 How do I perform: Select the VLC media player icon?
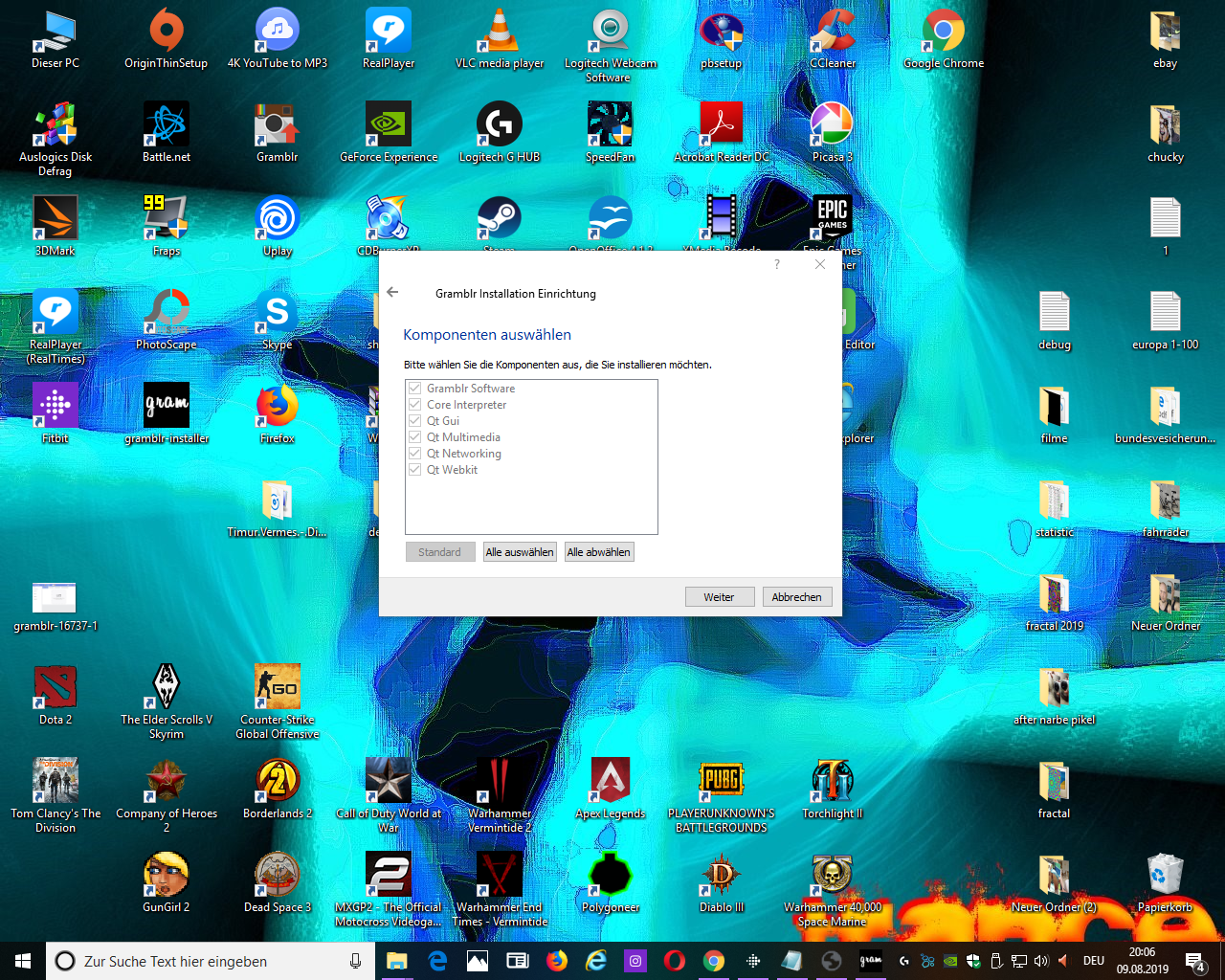pyautogui.click(x=500, y=40)
